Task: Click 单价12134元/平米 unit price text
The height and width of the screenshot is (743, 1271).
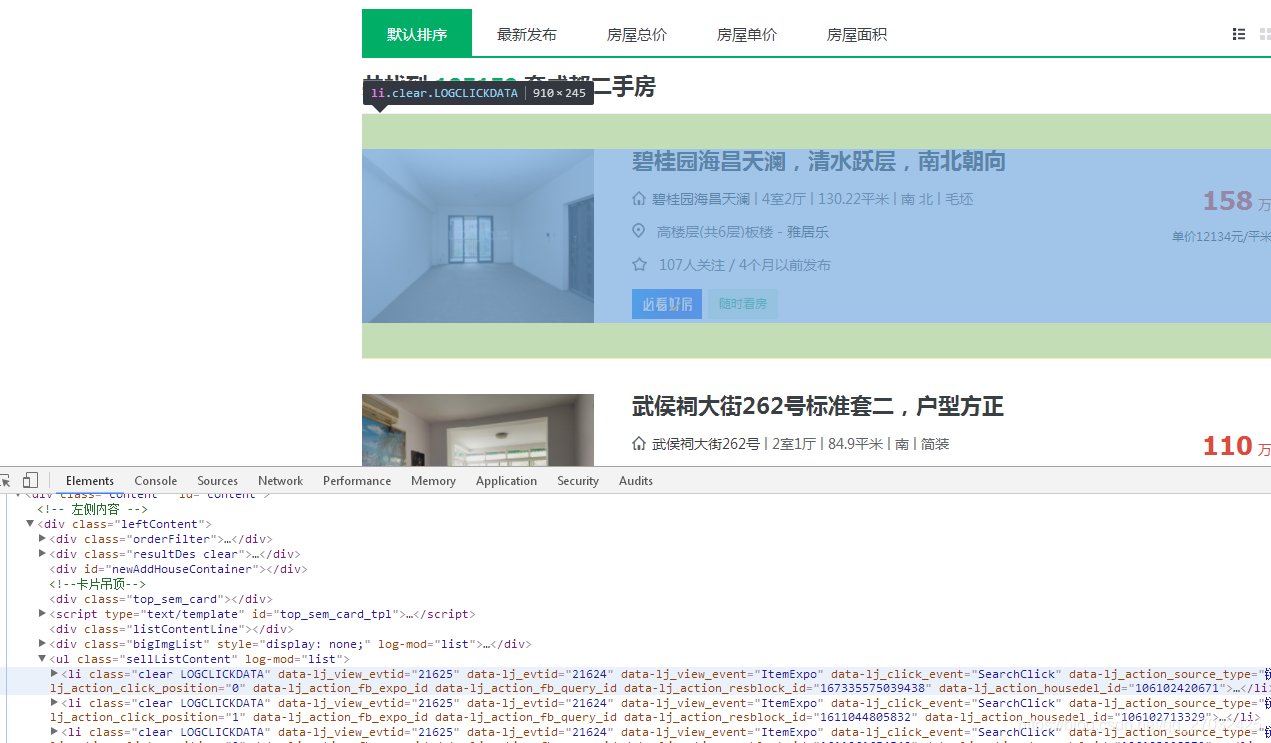Action: coord(1221,237)
